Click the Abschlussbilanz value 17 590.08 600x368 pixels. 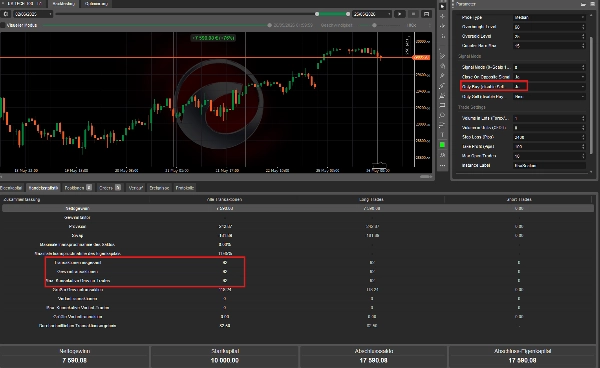[373, 360]
